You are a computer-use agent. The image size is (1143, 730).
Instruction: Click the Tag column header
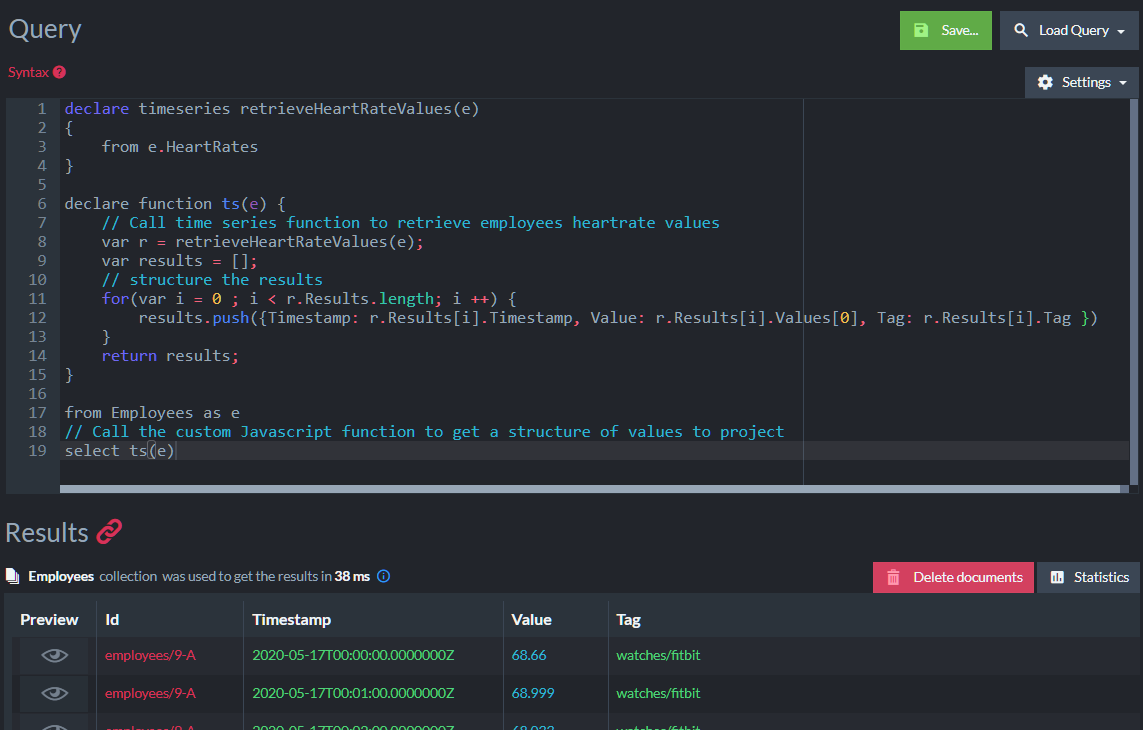point(628,620)
